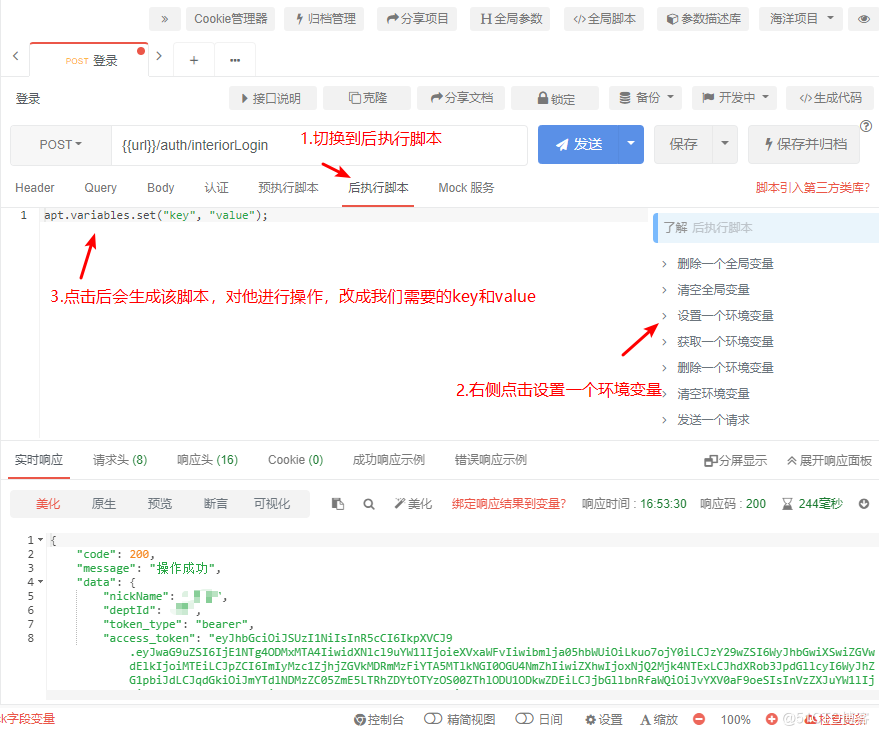Download response with the down-arrow icon
This screenshot has height=735, width=879.
click(x=864, y=504)
